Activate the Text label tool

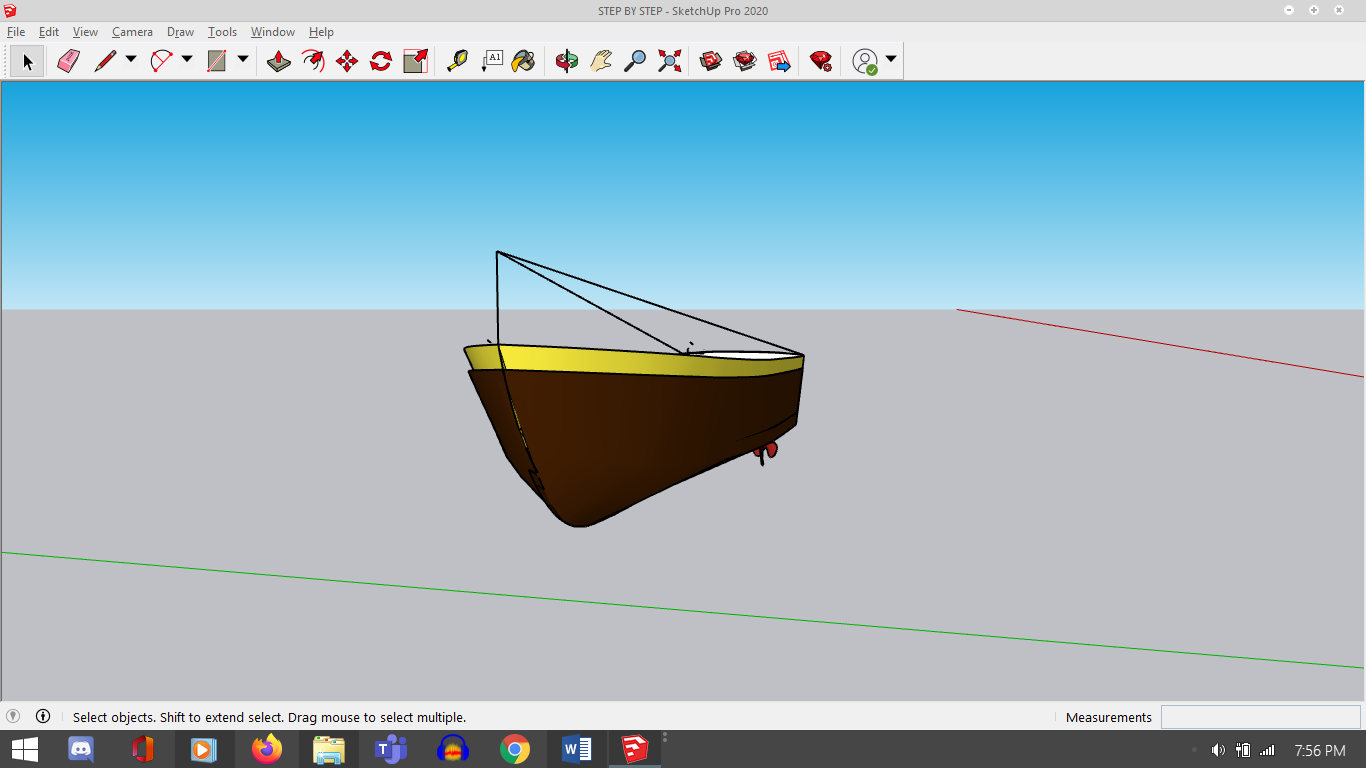click(x=491, y=61)
